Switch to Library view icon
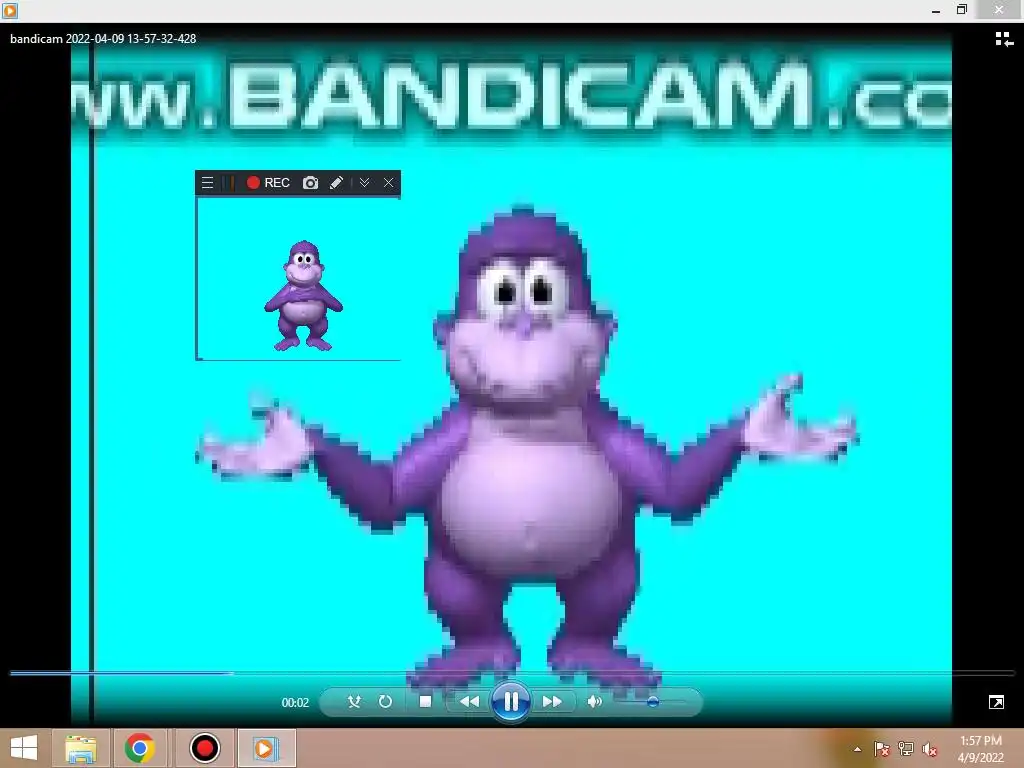Image resolution: width=1024 pixels, height=768 pixels. coord(1004,39)
